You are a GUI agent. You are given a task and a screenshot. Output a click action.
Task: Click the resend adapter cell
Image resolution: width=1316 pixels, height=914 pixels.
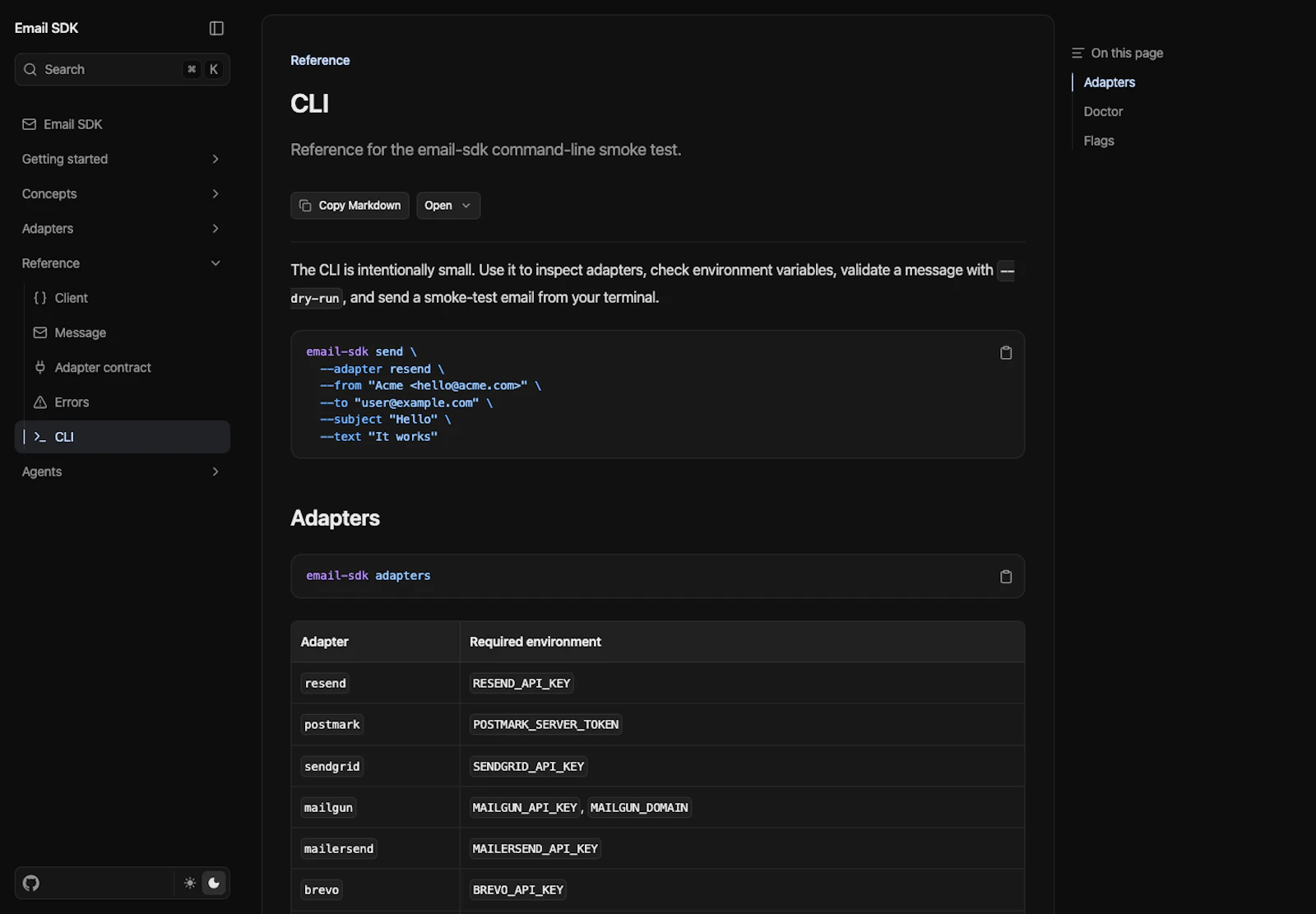325,683
